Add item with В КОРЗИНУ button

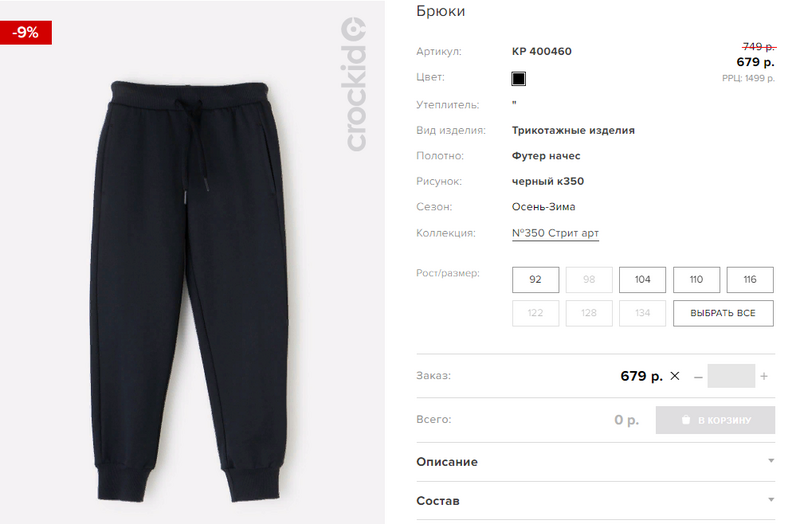715,420
